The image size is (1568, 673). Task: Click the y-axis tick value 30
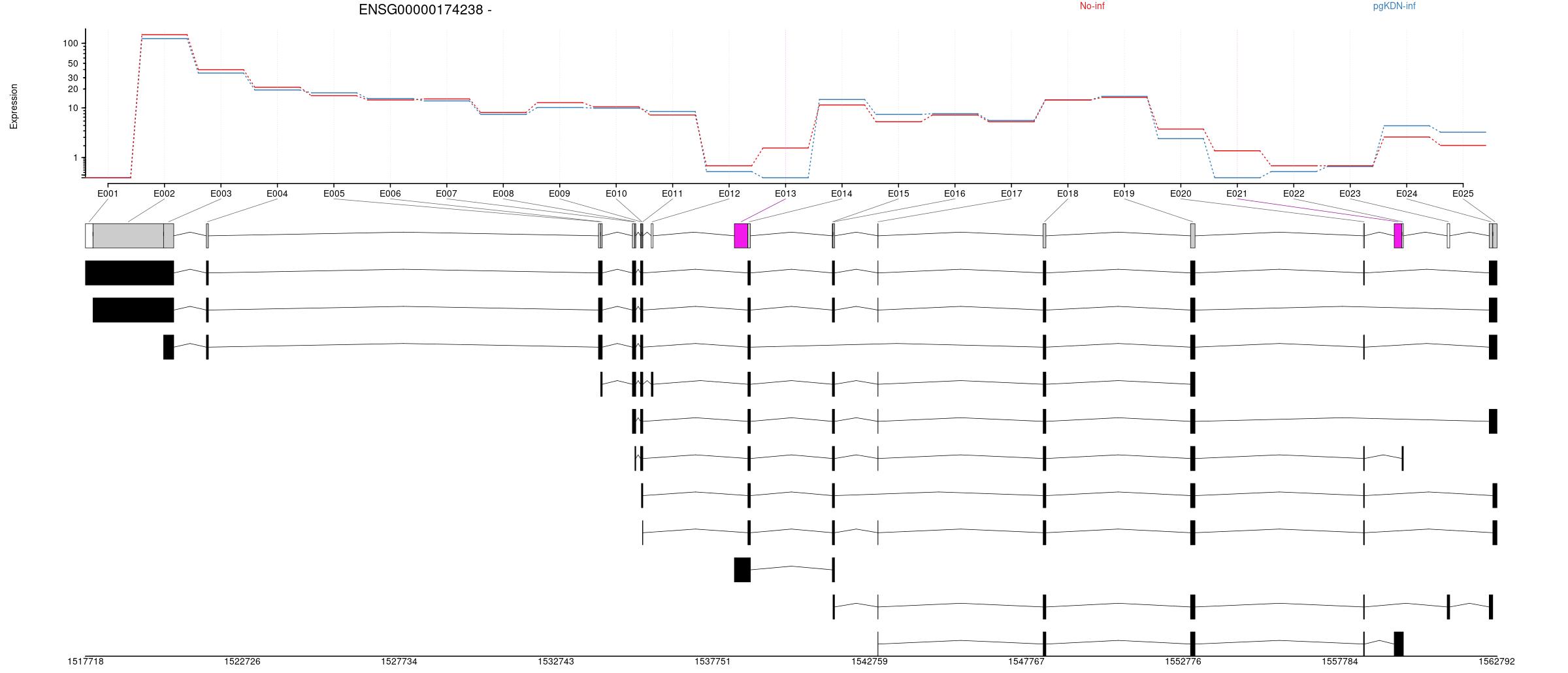pyautogui.click(x=73, y=78)
